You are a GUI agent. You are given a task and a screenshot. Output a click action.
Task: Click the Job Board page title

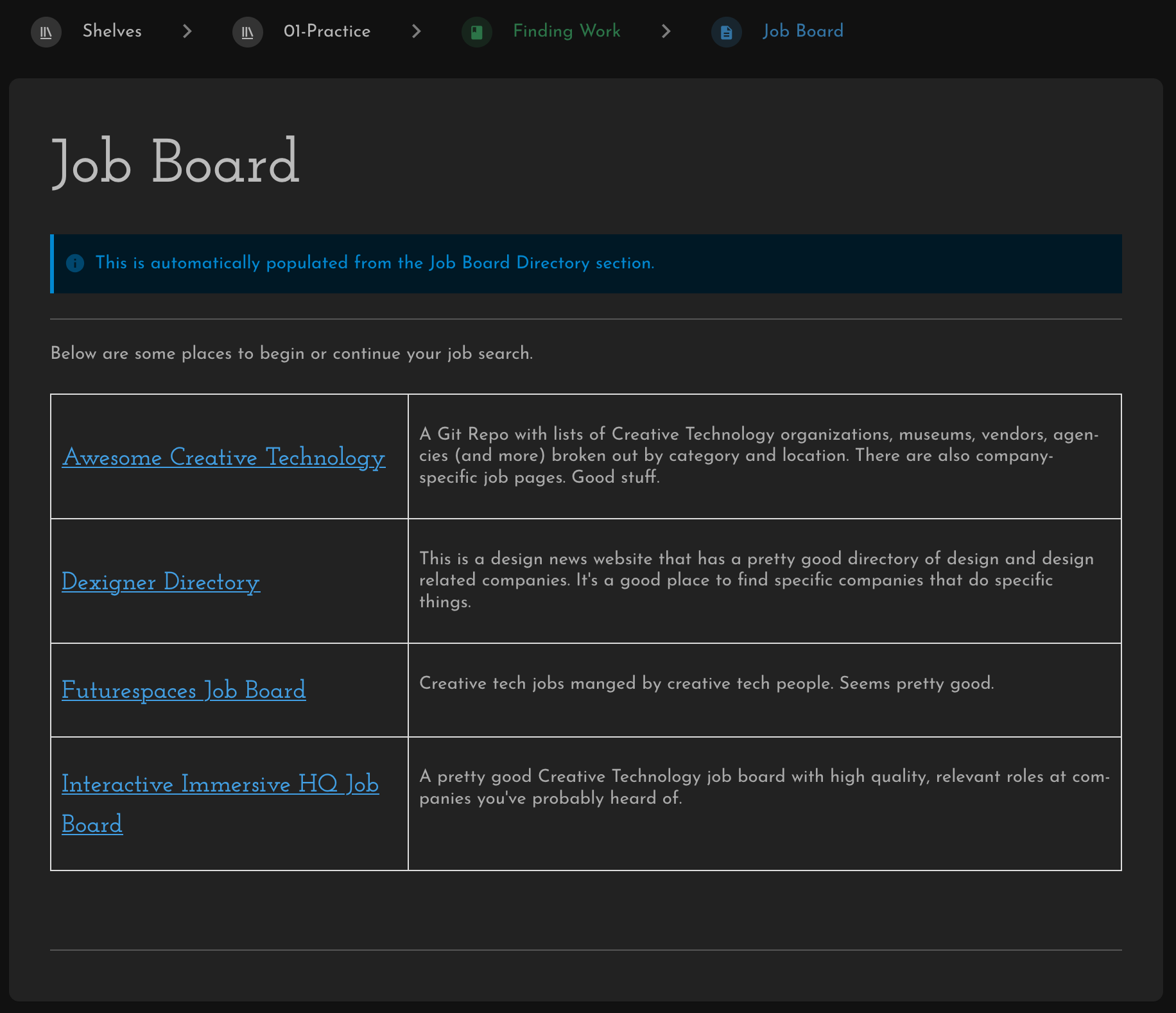pos(175,162)
